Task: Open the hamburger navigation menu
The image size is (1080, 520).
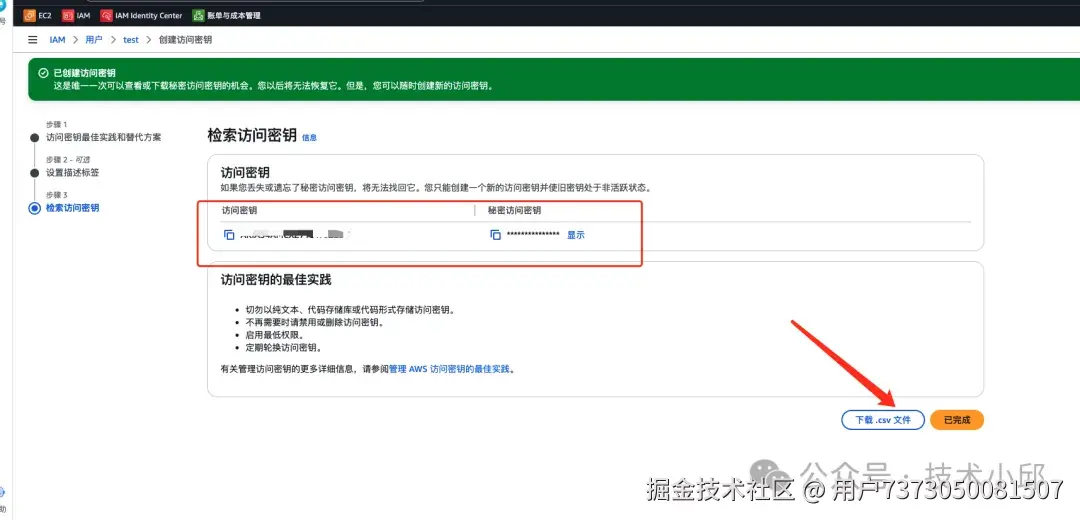Action: [32, 40]
